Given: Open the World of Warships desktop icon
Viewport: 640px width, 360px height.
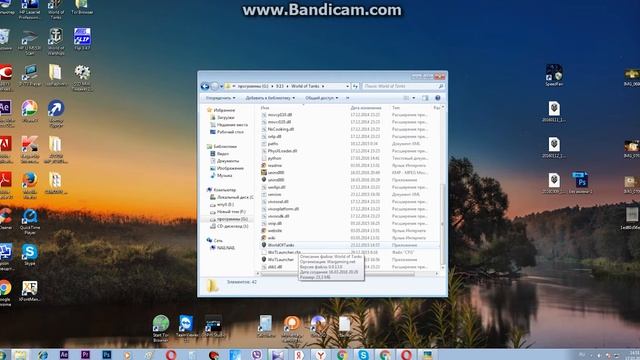Looking at the screenshot, I should coord(56,41).
